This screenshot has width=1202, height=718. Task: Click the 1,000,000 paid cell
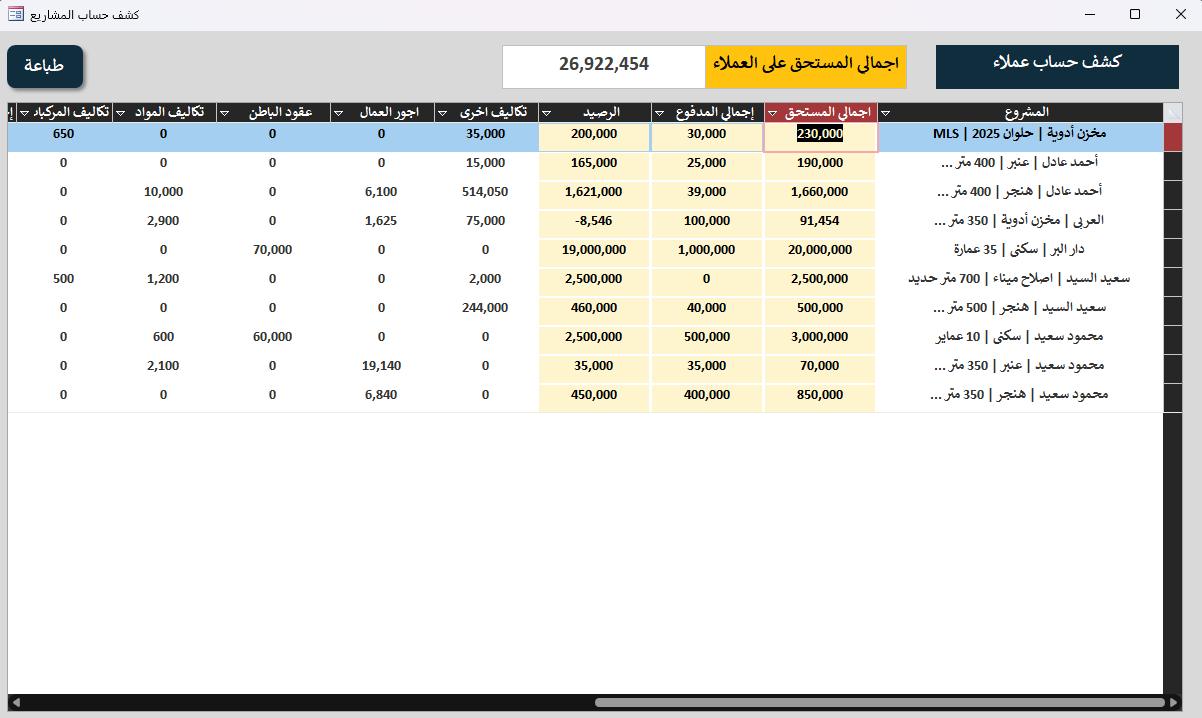(708, 253)
